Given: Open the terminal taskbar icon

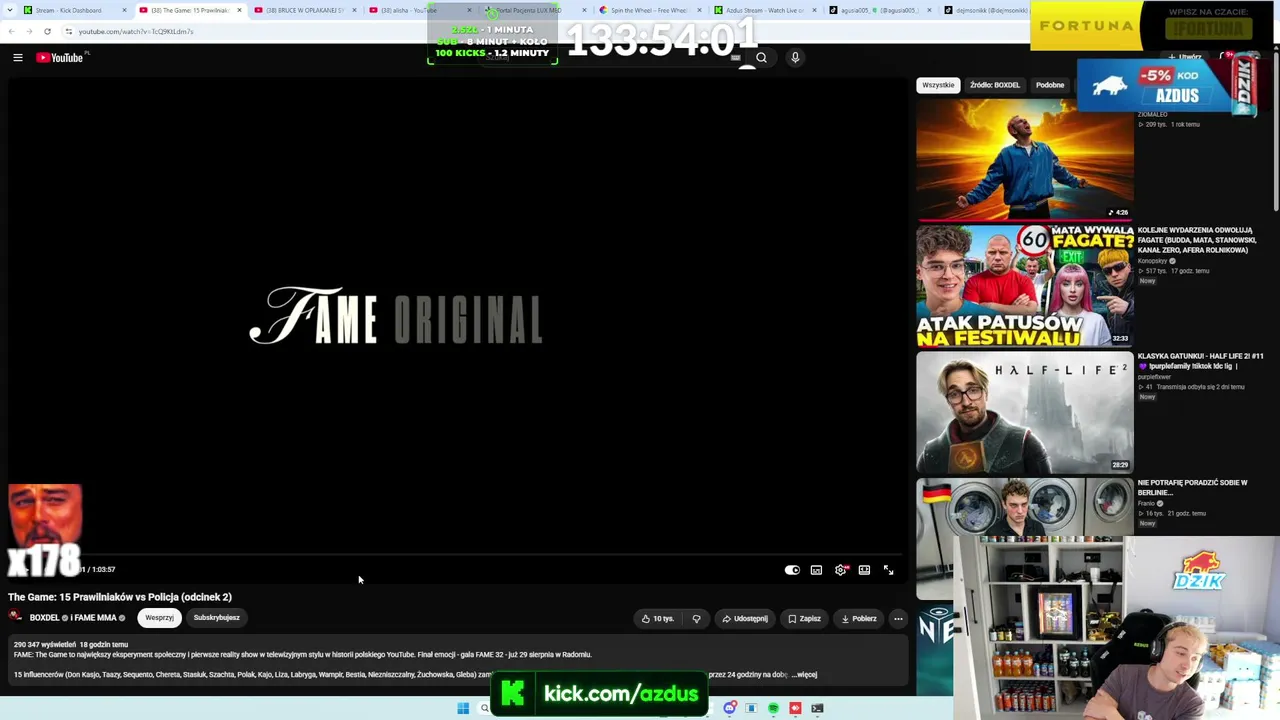Looking at the screenshot, I should pyautogui.click(x=817, y=708).
